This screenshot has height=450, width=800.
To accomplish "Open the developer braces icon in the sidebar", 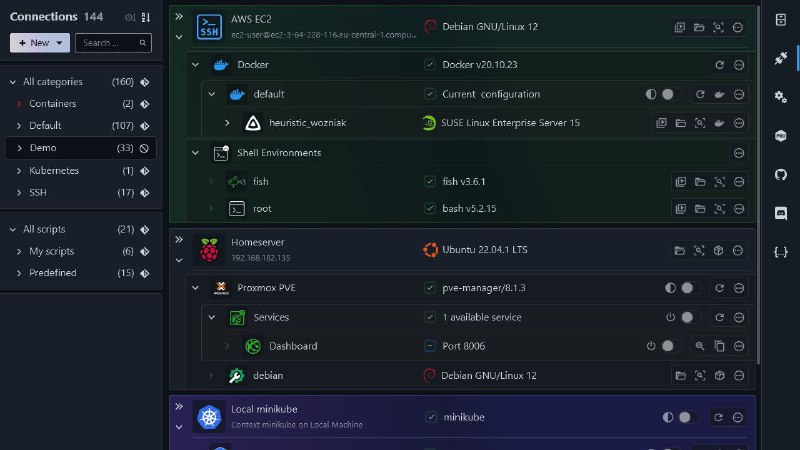I will pyautogui.click(x=781, y=252).
